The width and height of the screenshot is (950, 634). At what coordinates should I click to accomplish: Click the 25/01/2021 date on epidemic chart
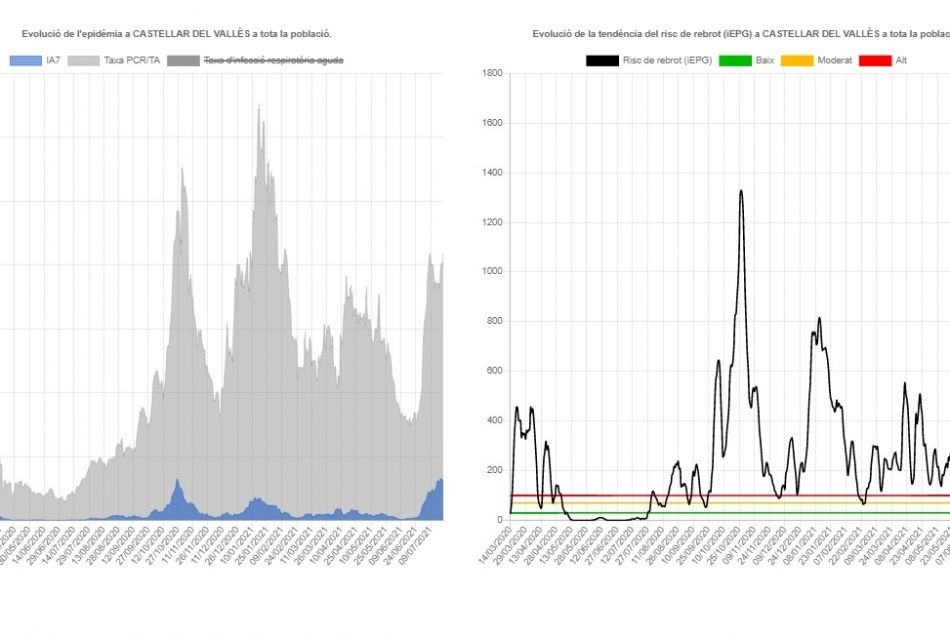coord(253,546)
